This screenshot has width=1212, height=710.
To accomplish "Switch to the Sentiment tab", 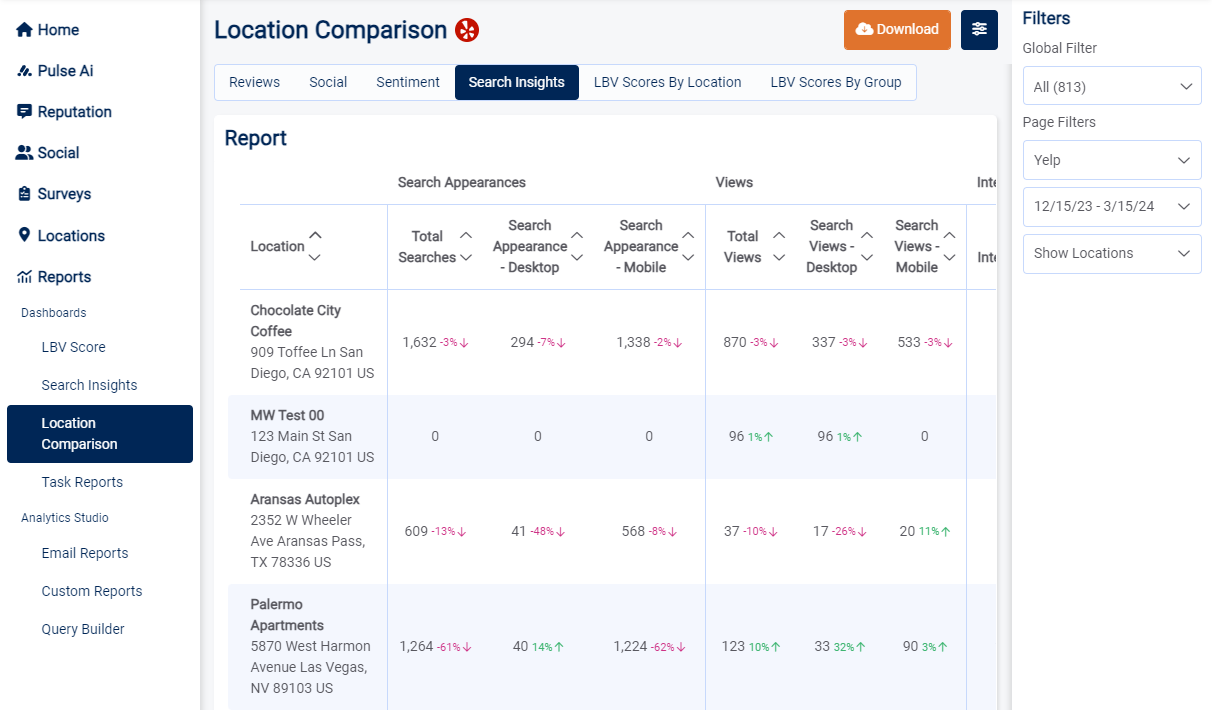I will [x=408, y=82].
